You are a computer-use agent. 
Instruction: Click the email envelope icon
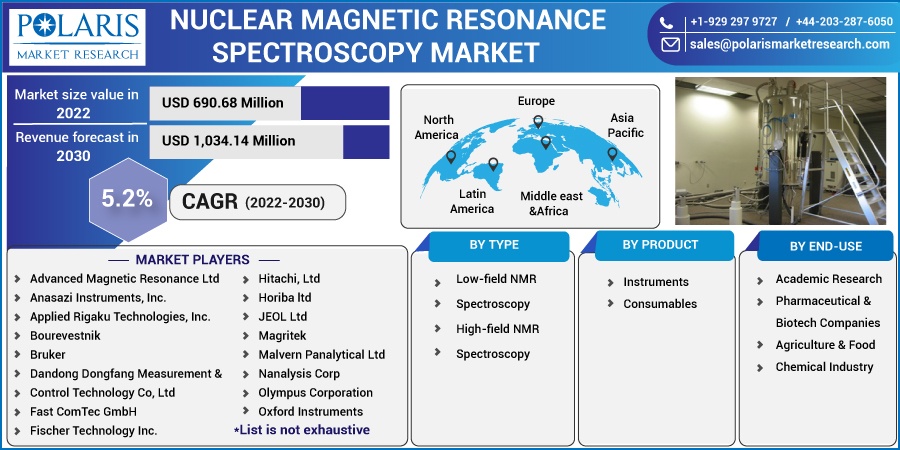(670, 44)
